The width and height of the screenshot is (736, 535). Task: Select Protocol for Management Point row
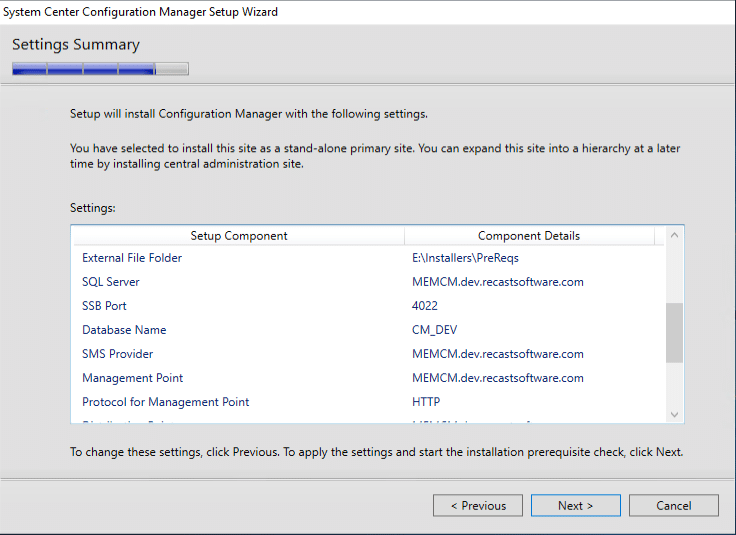[166, 402]
